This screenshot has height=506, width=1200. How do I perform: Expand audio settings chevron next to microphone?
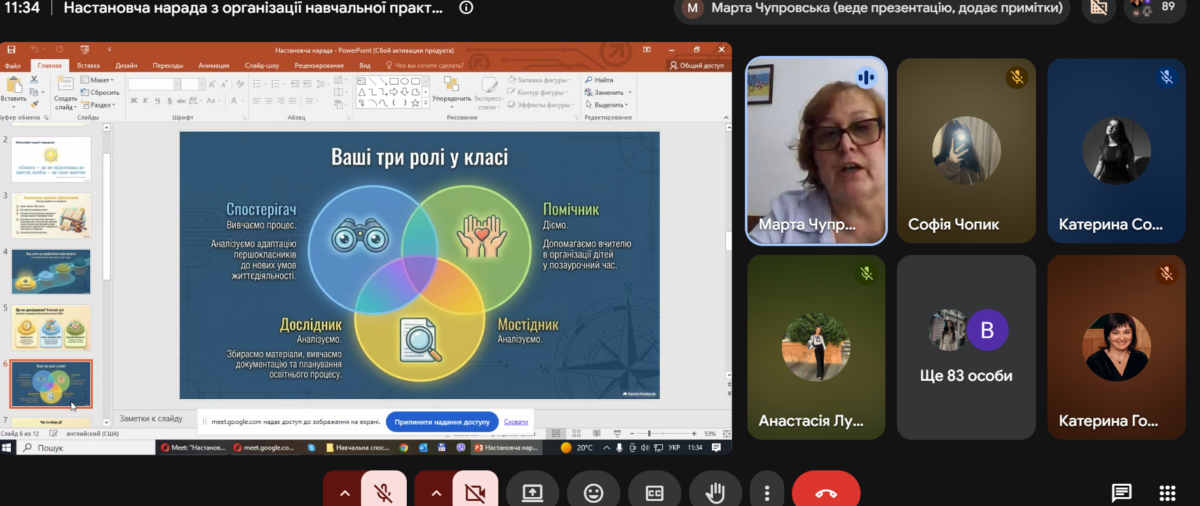[x=343, y=492]
